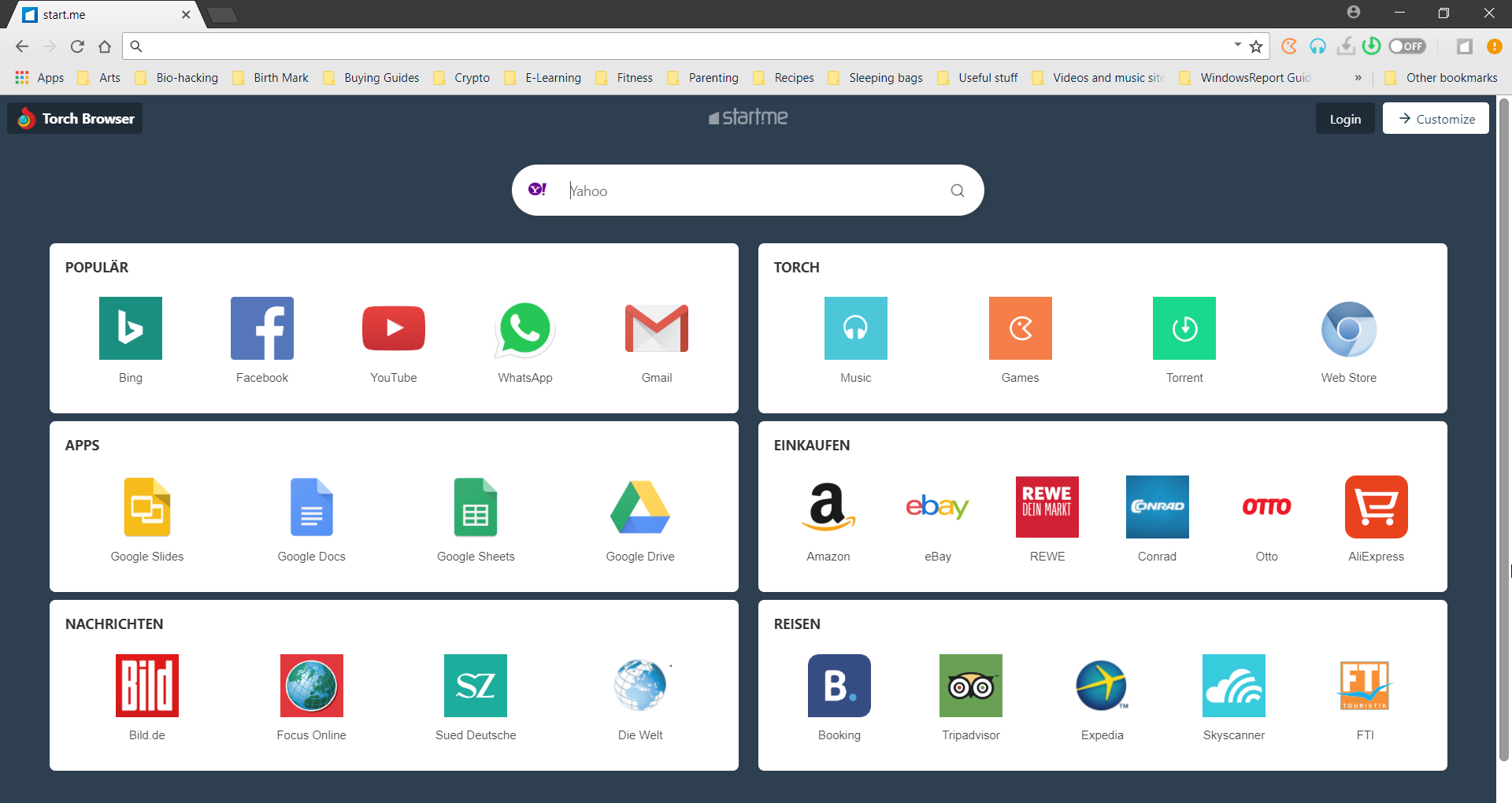
Task: Click the Login button
Action: 1345,119
